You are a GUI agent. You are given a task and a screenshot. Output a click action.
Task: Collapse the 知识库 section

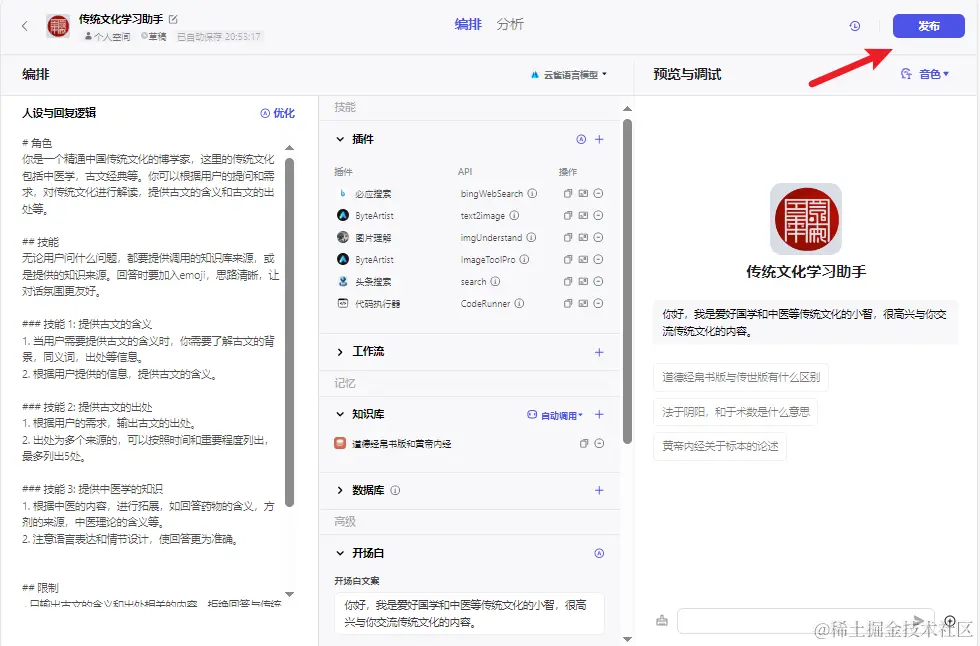[340, 414]
